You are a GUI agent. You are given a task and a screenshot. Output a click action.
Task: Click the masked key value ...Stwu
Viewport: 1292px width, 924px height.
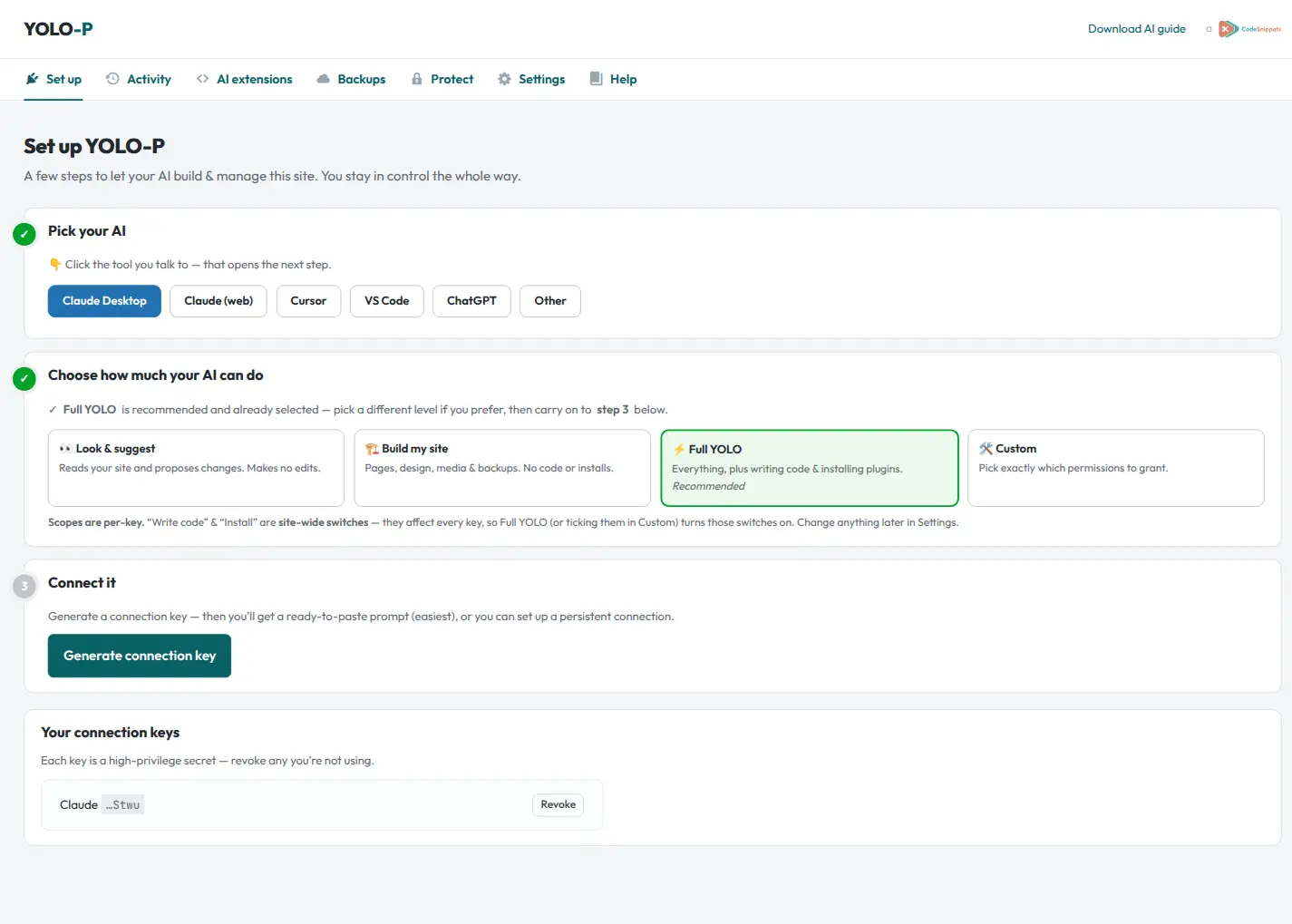(123, 805)
